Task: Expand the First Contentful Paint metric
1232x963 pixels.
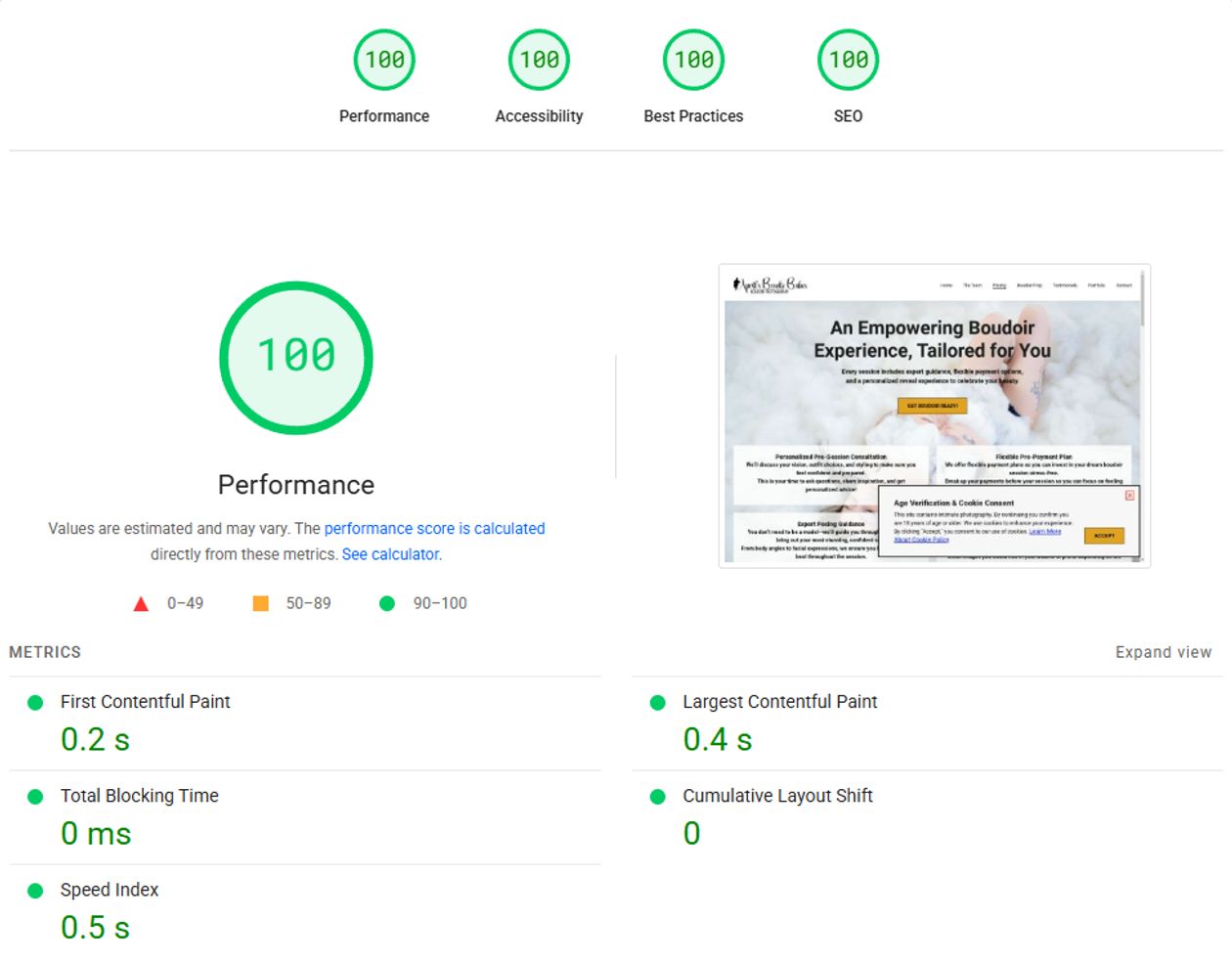Action: pyautogui.click(x=305, y=722)
